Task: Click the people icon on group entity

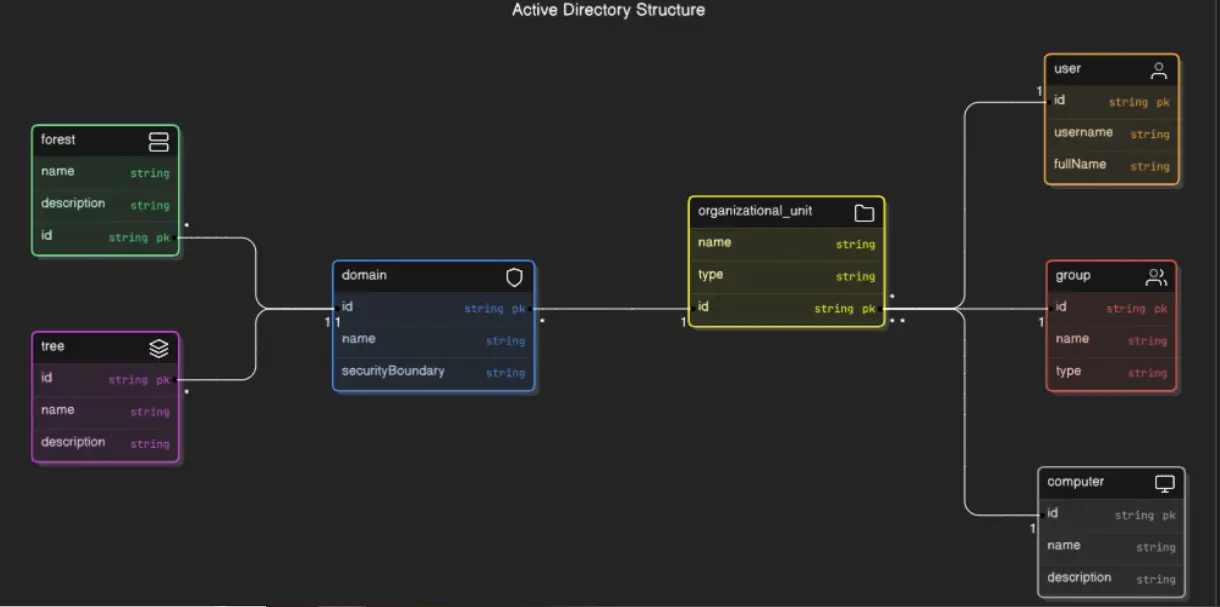Action: click(1156, 277)
